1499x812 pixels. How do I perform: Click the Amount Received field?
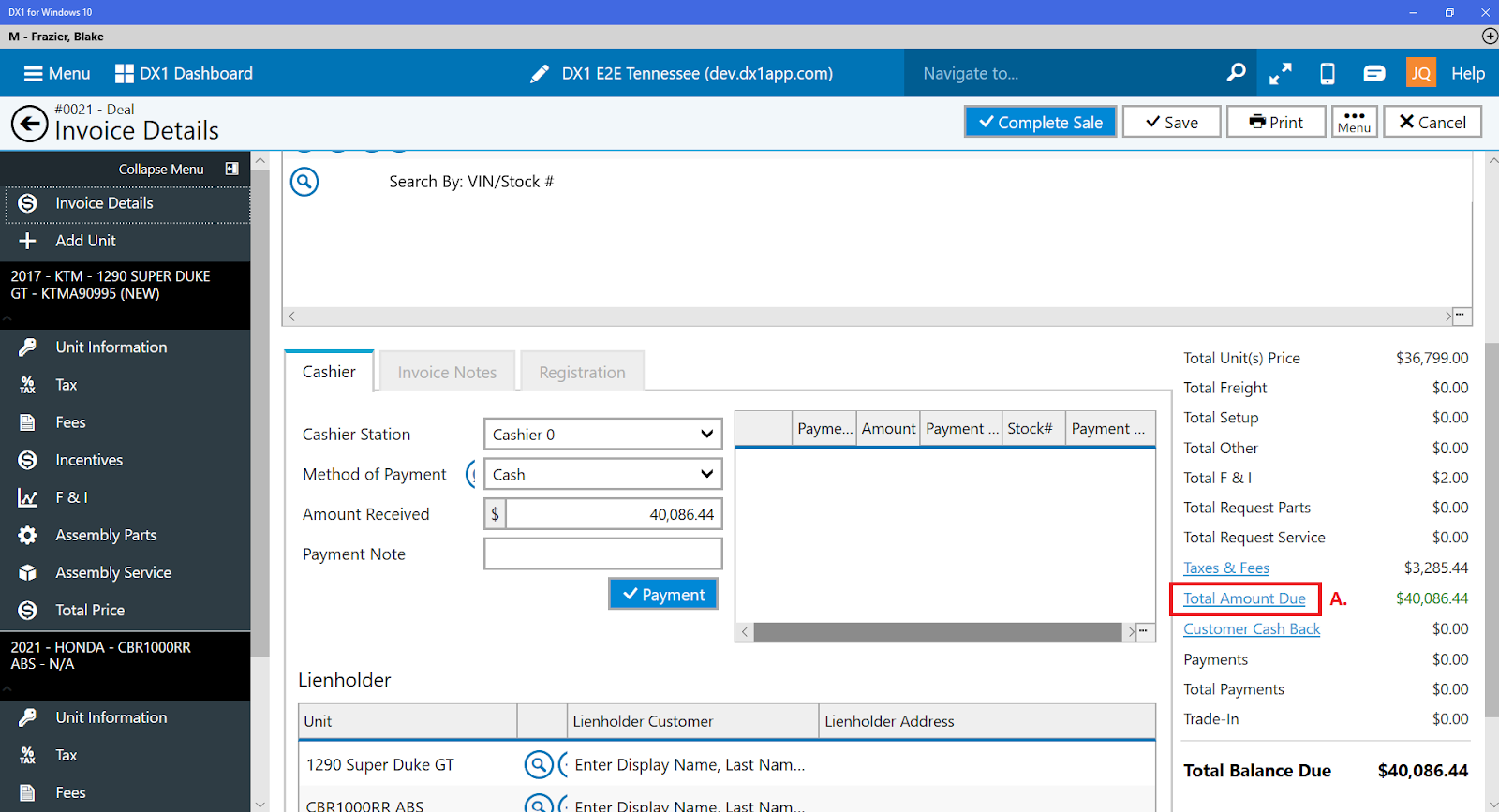[x=614, y=514]
